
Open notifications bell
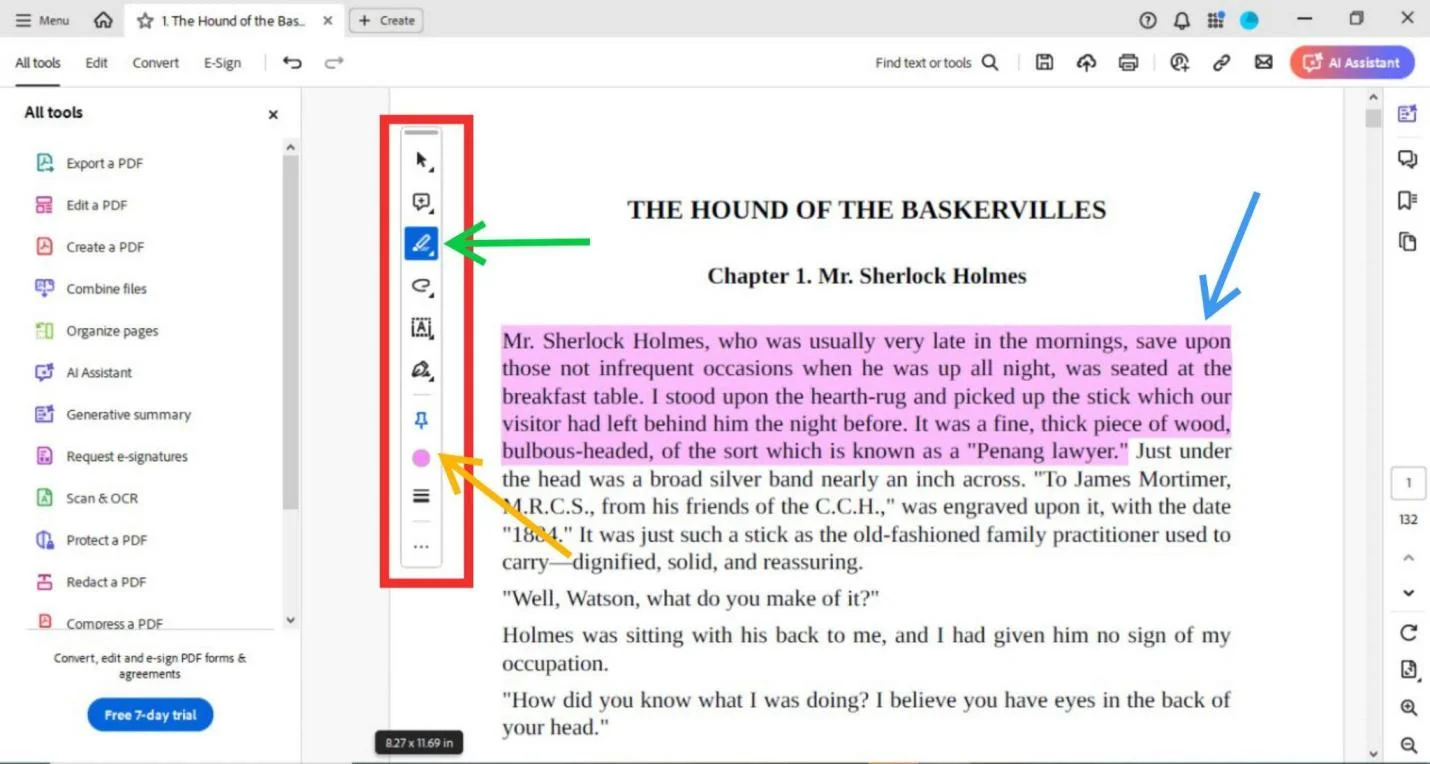(x=1182, y=21)
